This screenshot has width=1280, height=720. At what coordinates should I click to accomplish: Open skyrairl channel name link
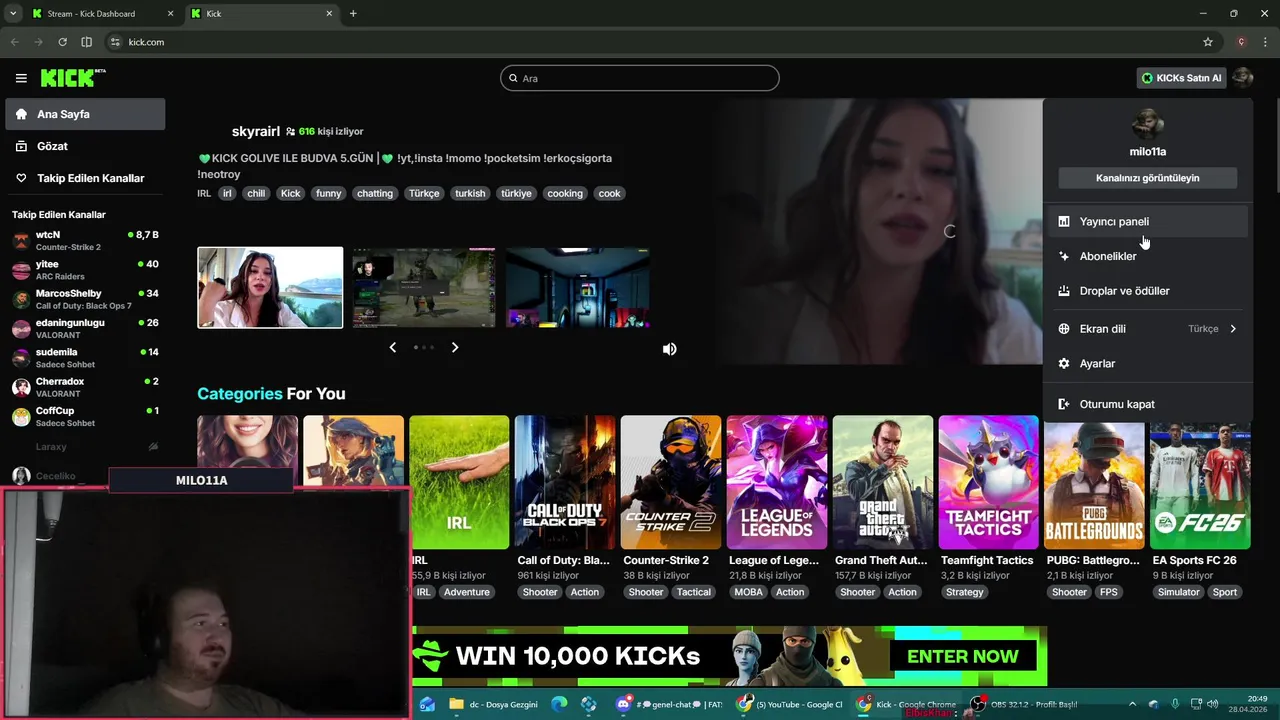pos(256,131)
